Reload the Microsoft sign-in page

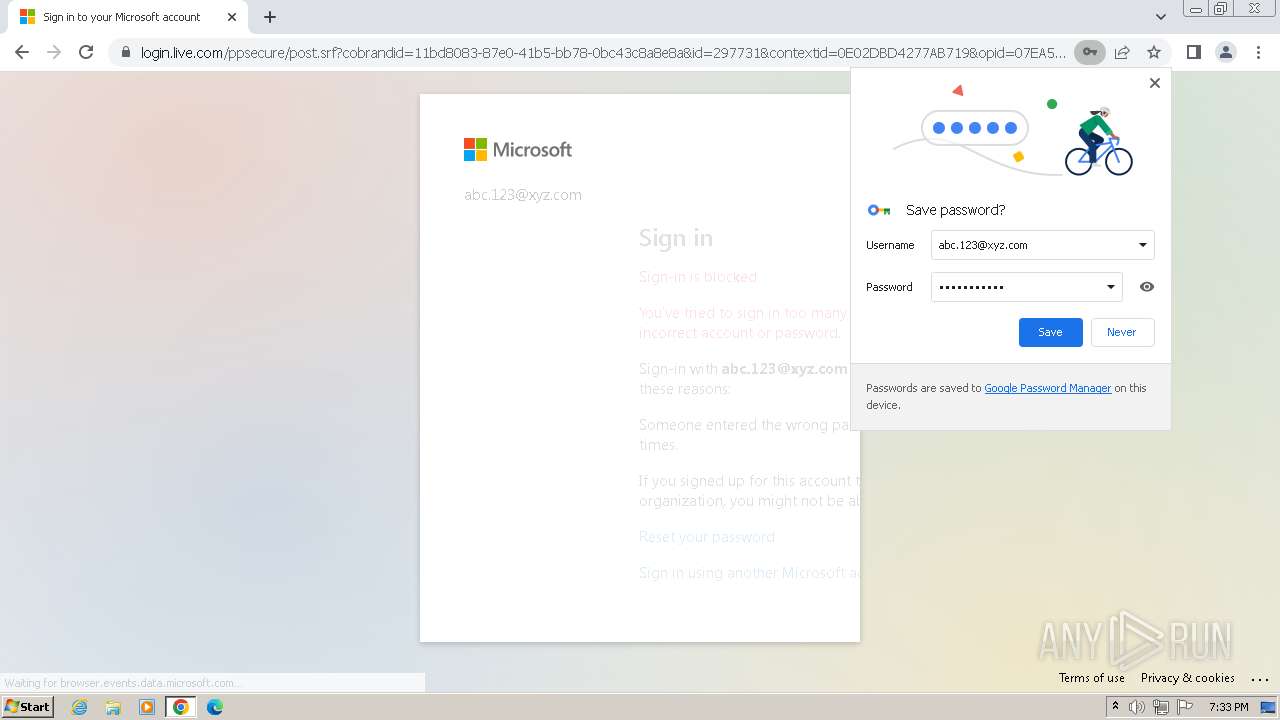(86, 52)
